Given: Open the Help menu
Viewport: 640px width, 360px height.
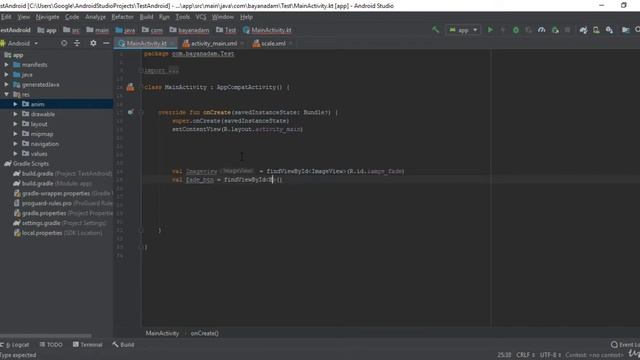Looking at the screenshot, I should [x=246, y=17].
